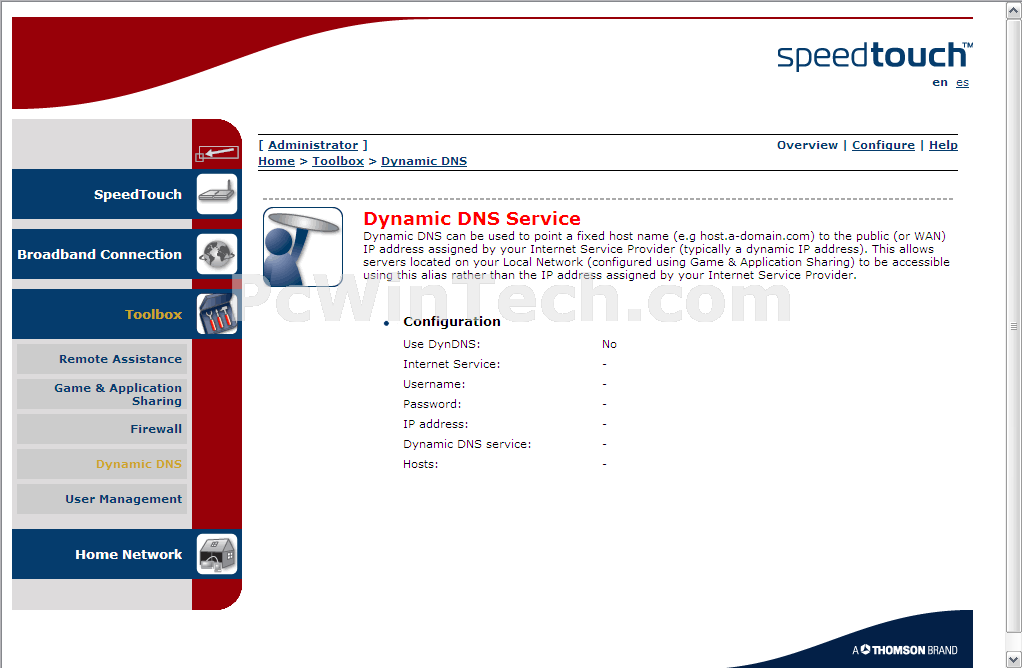Click the 'Use DynDNS:' label
The width and height of the screenshot is (1022, 668).
coord(441,344)
